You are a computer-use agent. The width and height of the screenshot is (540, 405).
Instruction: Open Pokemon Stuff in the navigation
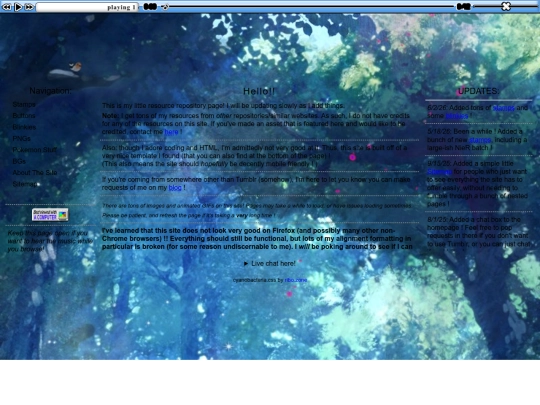tap(34, 150)
